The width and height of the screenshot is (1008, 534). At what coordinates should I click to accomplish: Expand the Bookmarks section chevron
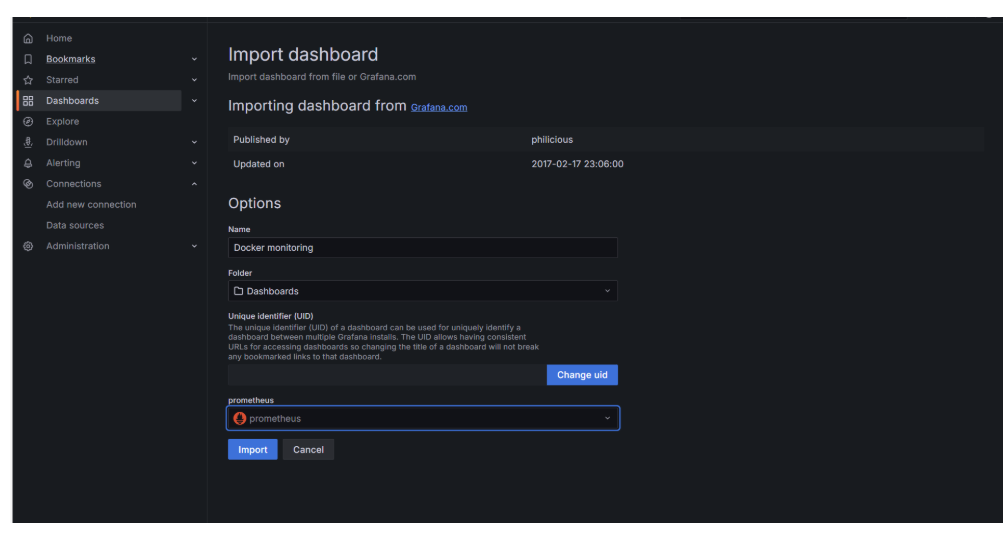click(x=194, y=59)
